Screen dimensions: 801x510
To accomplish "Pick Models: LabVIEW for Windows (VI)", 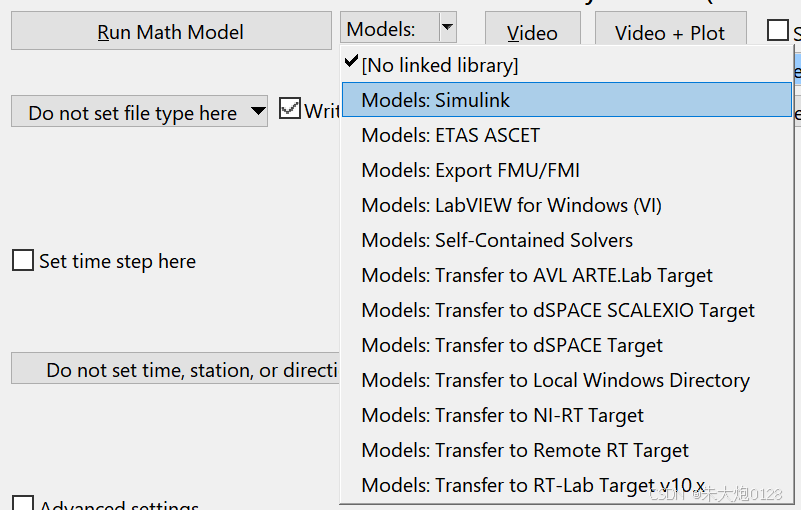I will pos(567,205).
